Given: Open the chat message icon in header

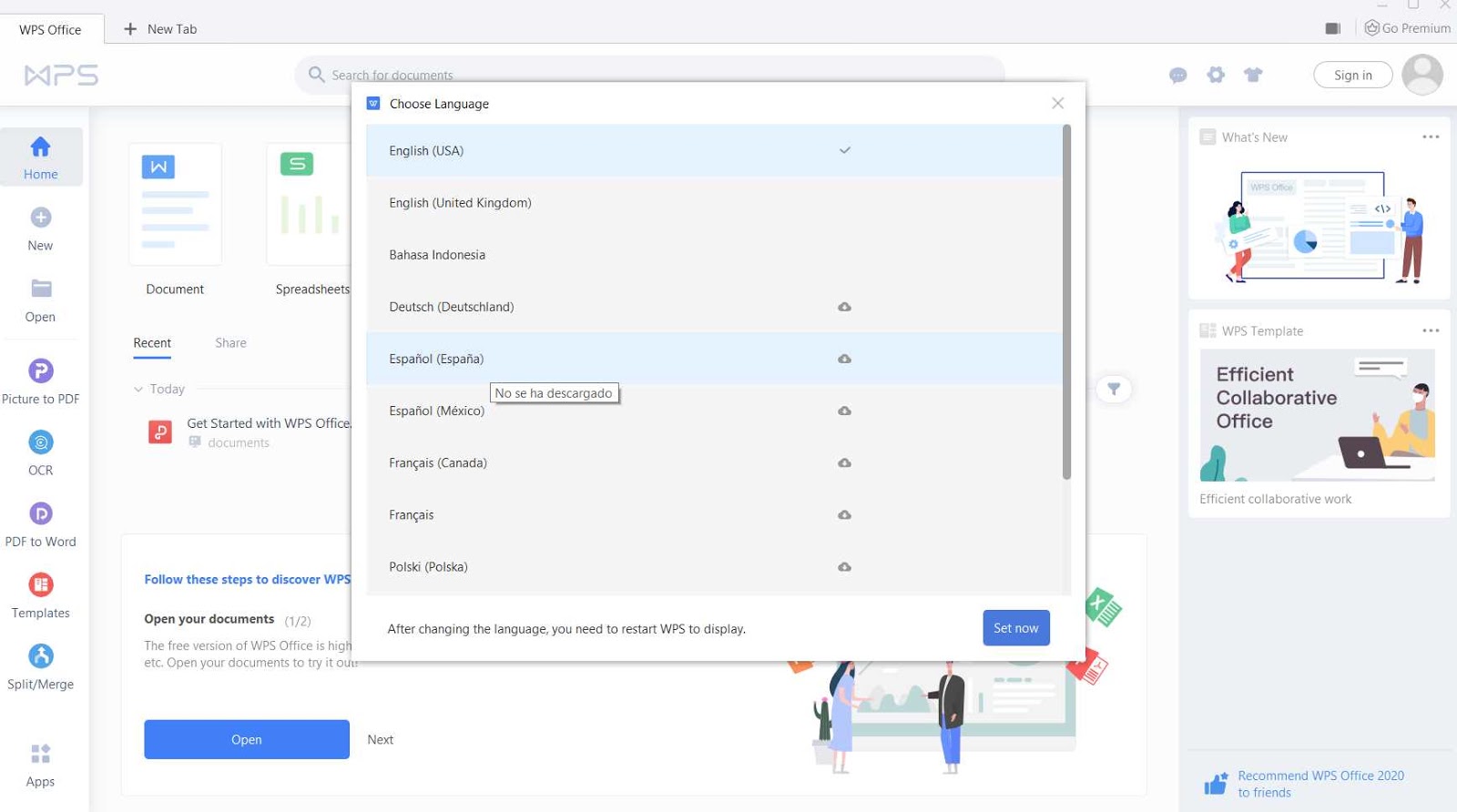Looking at the screenshot, I should [1178, 76].
